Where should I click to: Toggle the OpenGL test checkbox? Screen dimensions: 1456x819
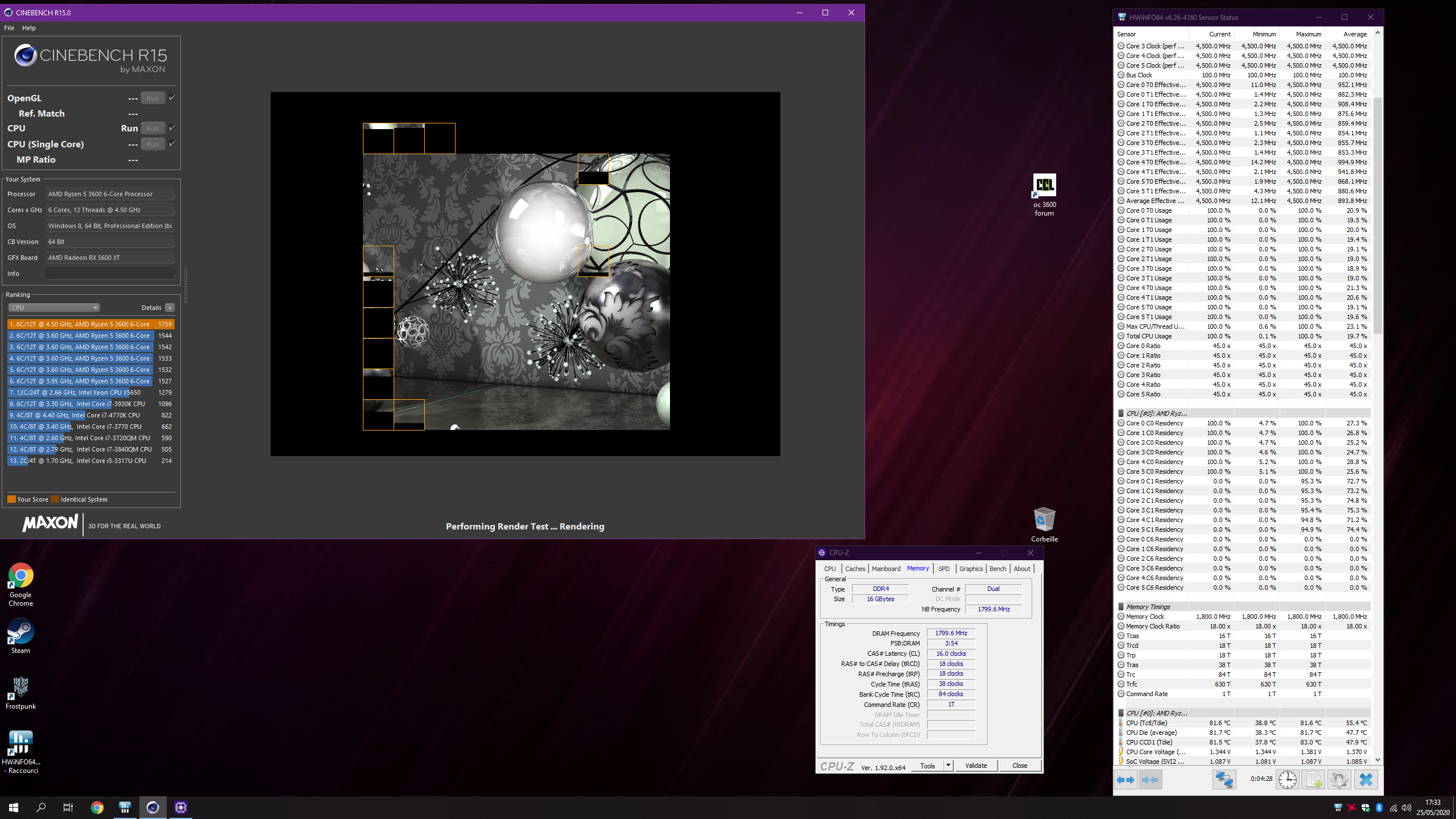point(172,97)
